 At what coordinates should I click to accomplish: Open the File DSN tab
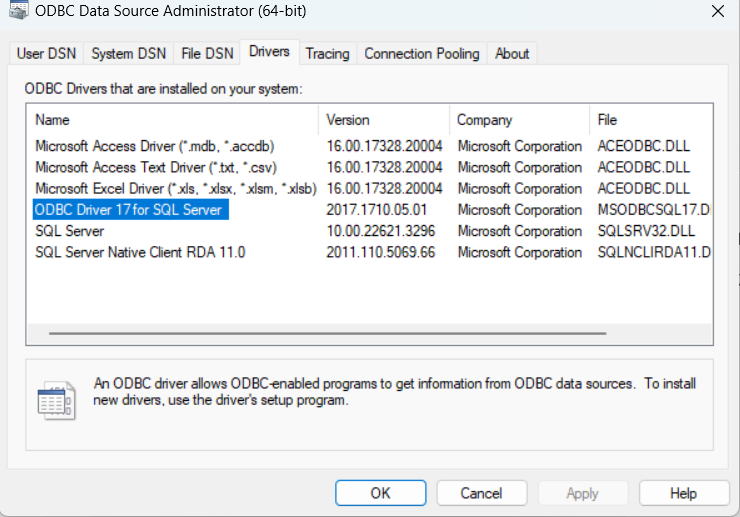(207, 53)
